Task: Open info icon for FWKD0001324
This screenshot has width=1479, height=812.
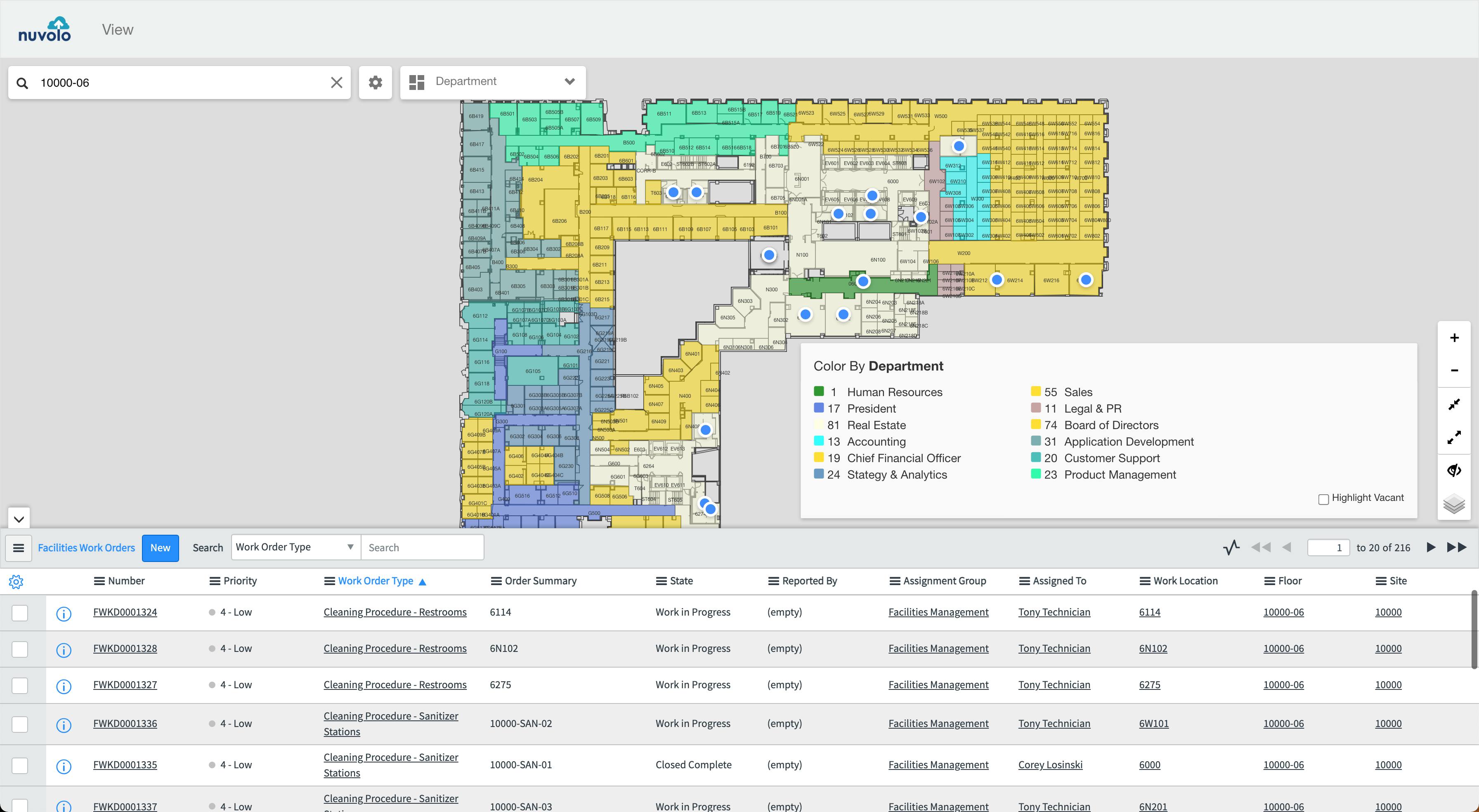Action: 64,613
